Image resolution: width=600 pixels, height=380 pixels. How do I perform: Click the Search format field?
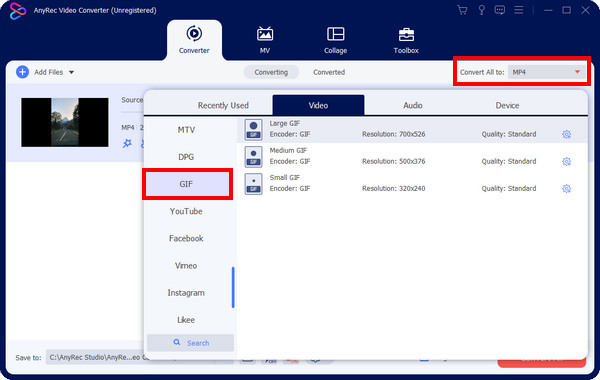click(191, 343)
